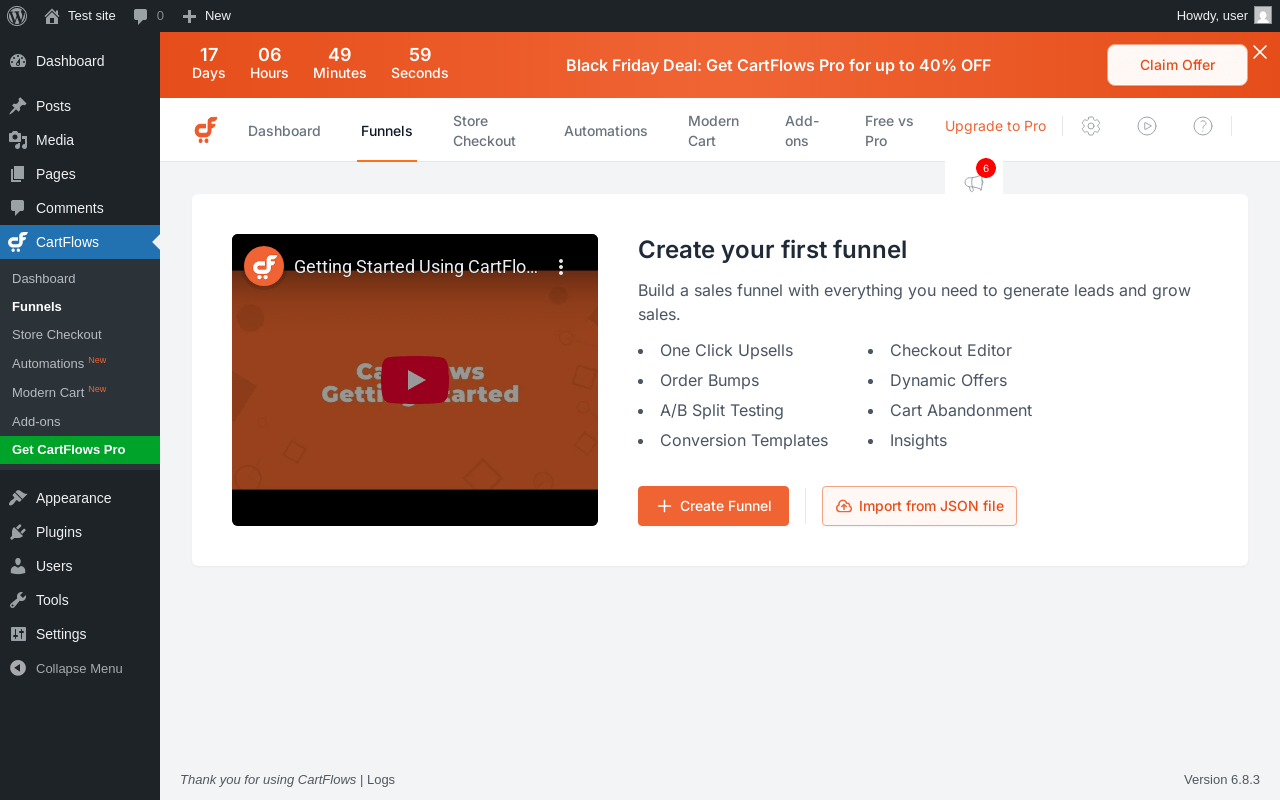Viewport: 1280px width, 800px height.
Task: Open the Getting Started Using CartFlows video title
Action: (x=416, y=267)
